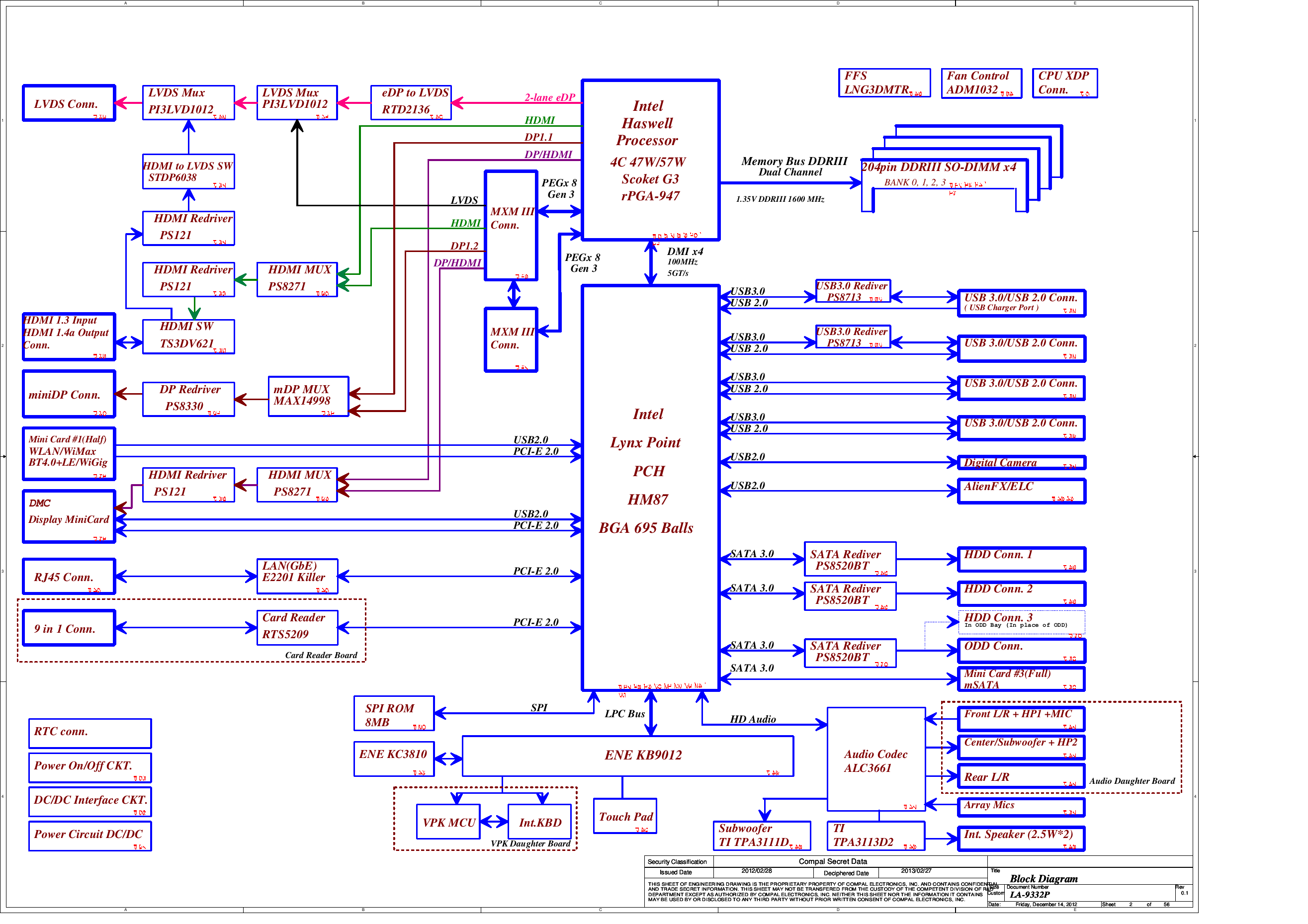Select the ENE KC3810 block

pos(394,759)
